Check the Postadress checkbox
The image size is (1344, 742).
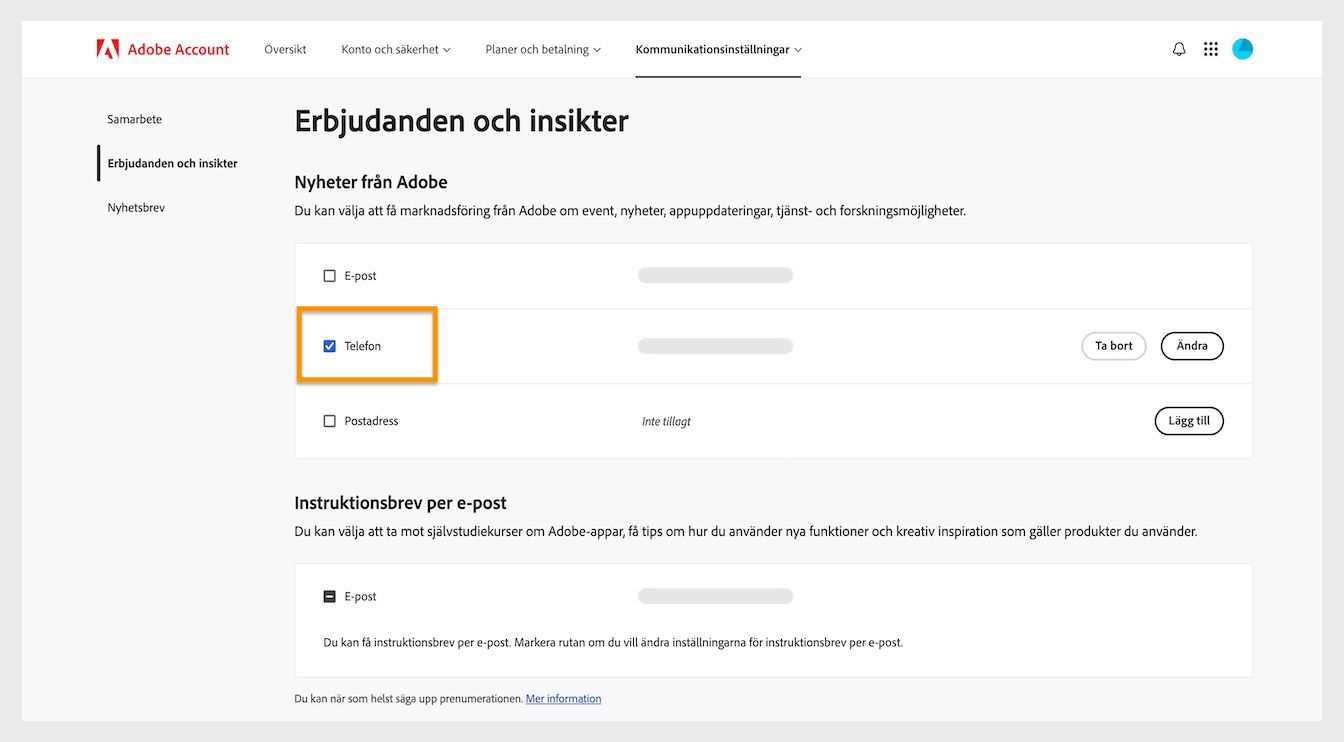point(330,421)
